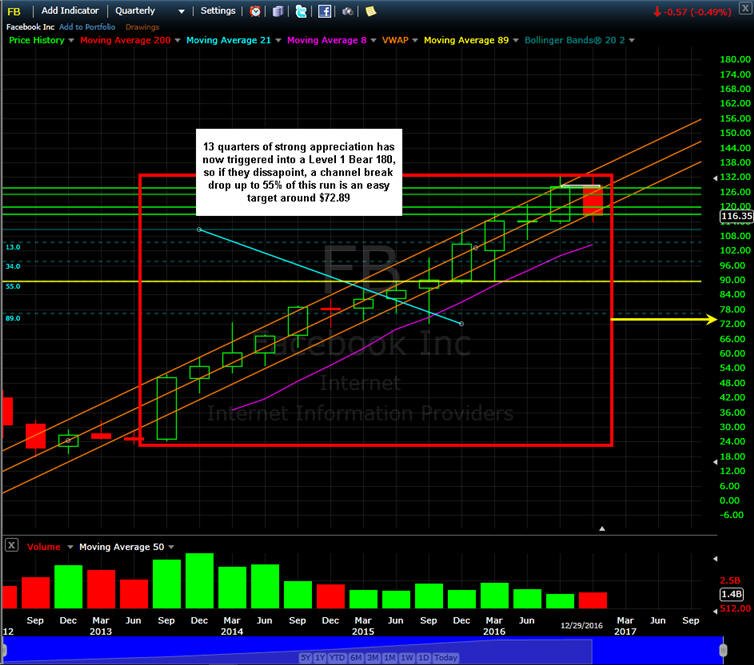Select the YTD range button

[338, 657]
